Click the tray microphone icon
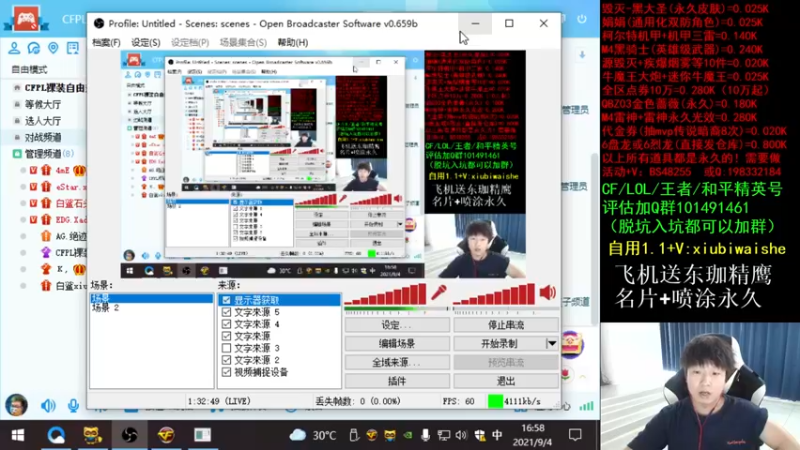 pyautogui.click(x=425, y=435)
